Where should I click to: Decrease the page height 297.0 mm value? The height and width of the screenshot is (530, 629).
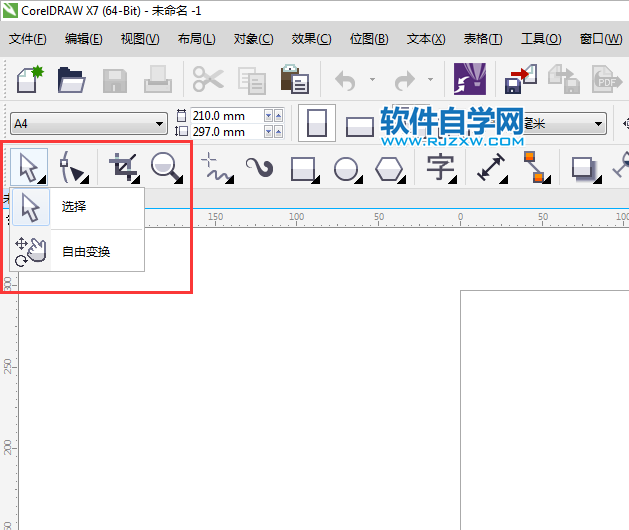[x=268, y=132]
